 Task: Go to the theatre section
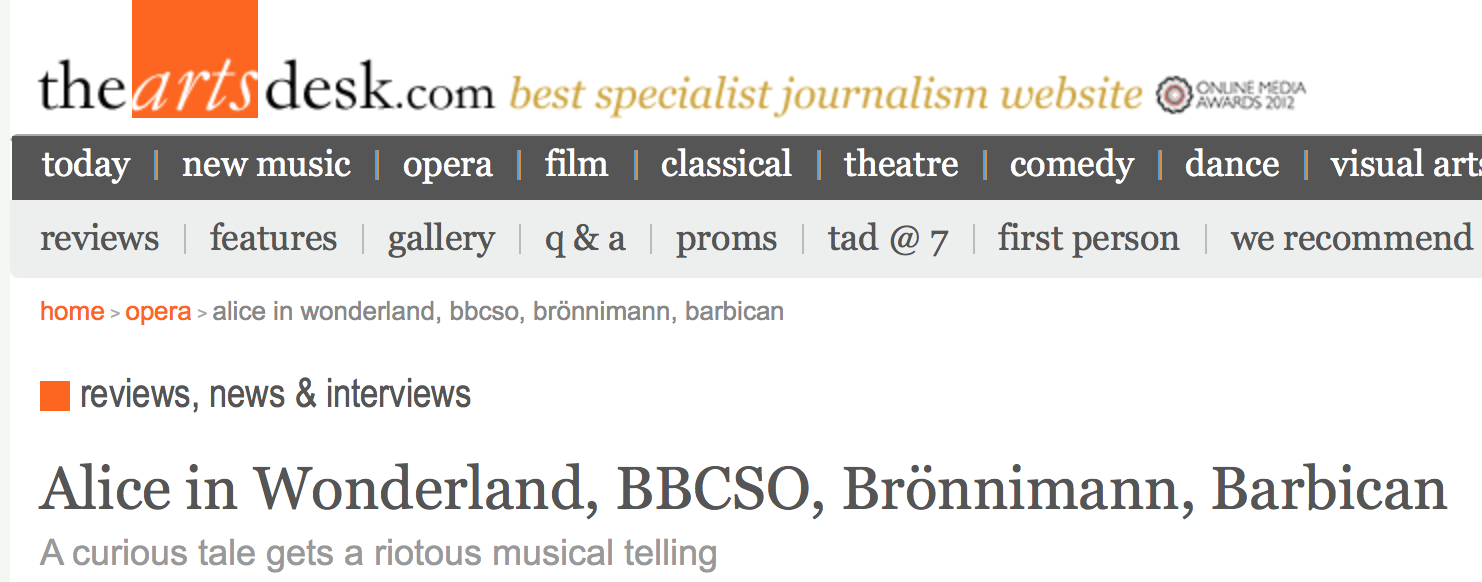click(901, 164)
